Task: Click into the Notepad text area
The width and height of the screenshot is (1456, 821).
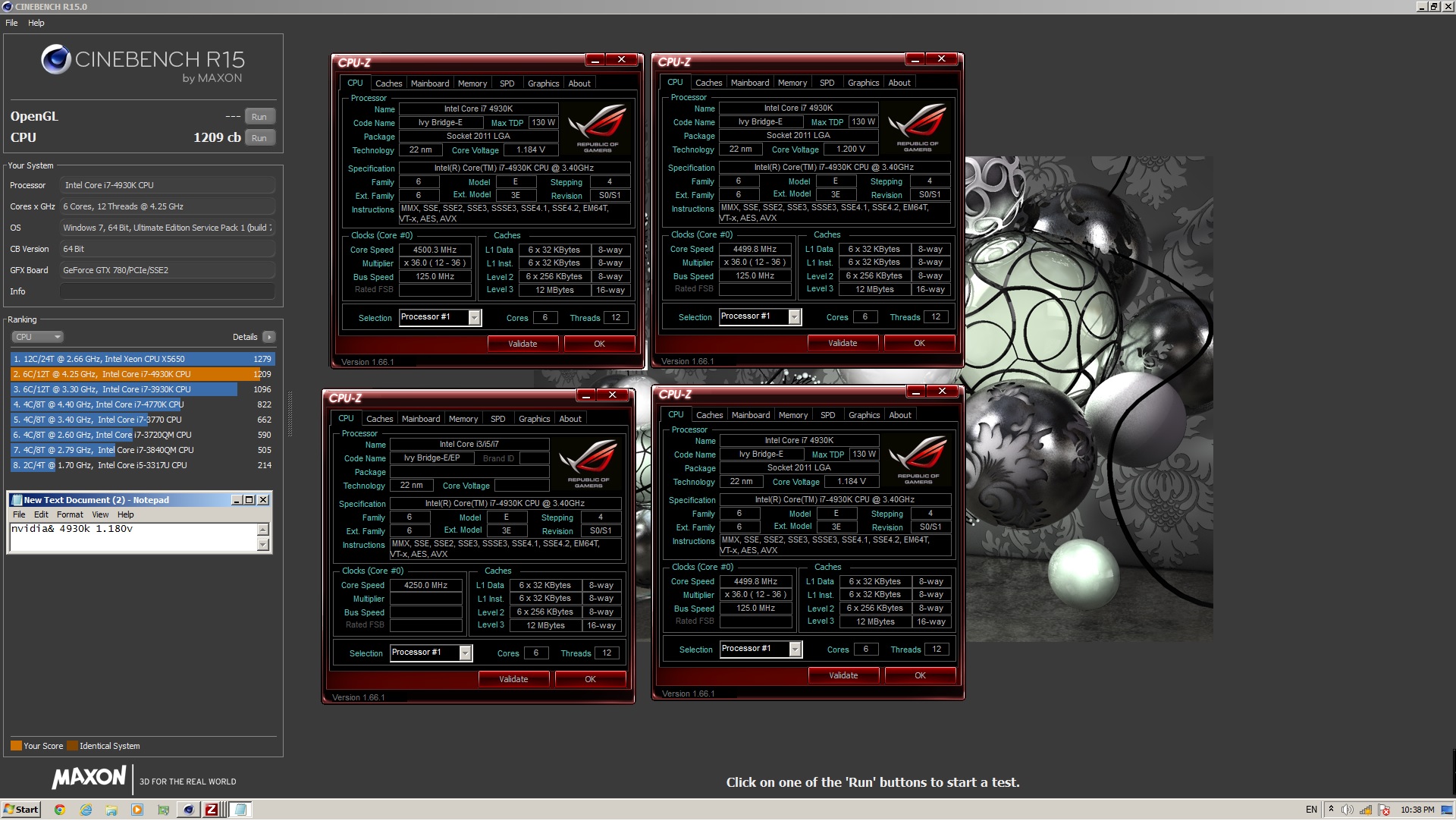Action: coord(133,537)
